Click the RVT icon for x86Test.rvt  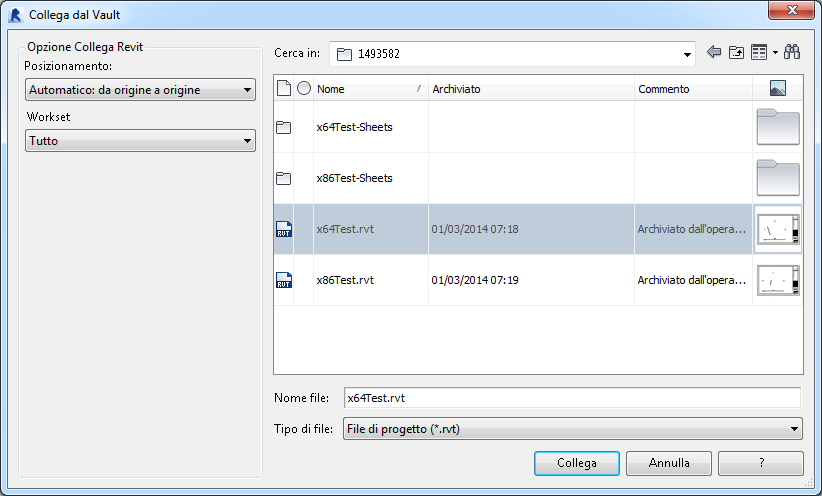pyautogui.click(x=284, y=280)
